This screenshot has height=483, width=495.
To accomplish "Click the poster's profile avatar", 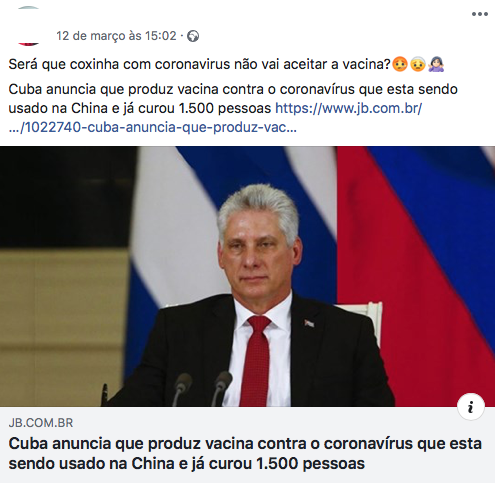I will click(28, 26).
